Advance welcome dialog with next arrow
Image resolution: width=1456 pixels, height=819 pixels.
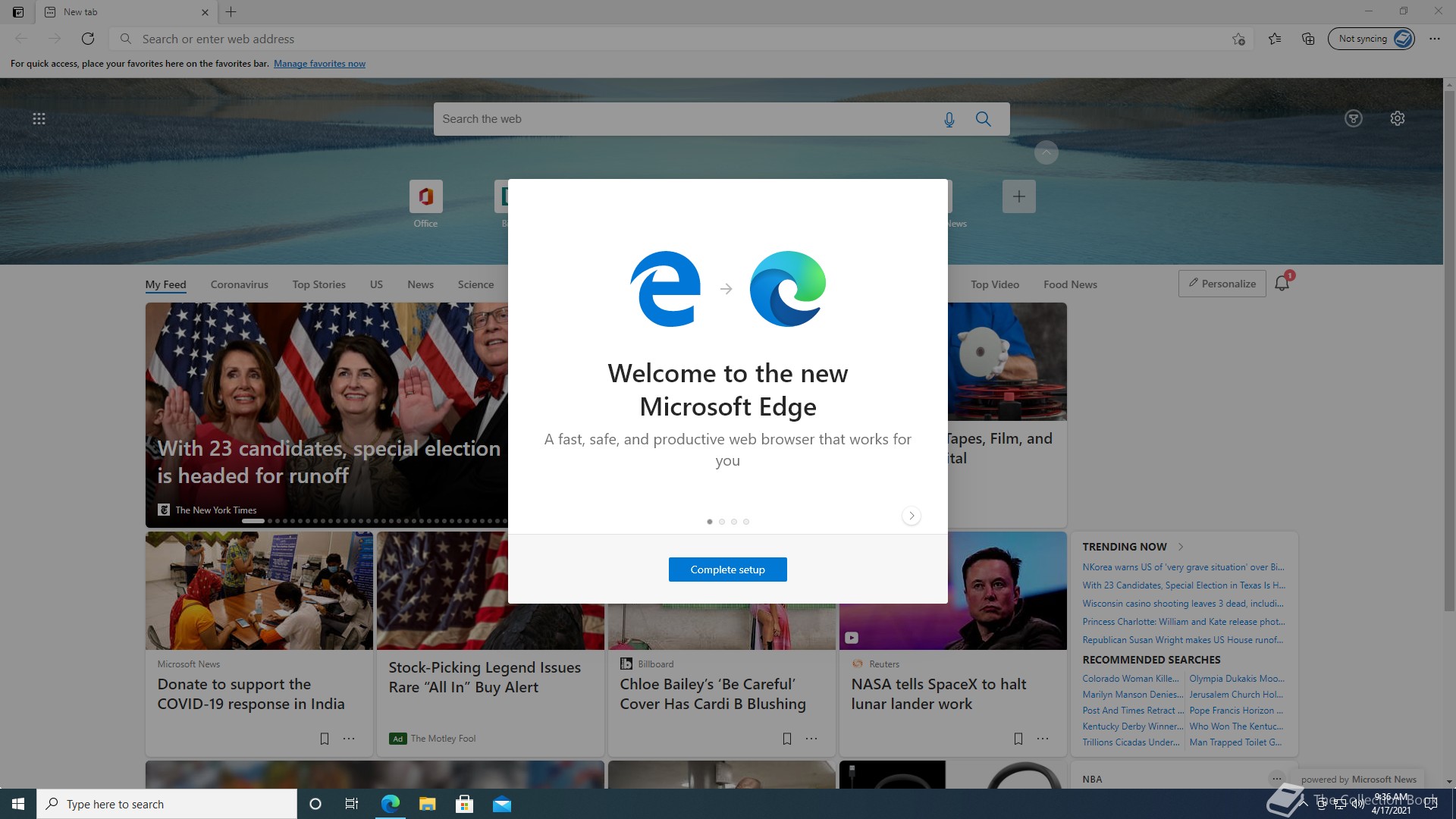[912, 516]
